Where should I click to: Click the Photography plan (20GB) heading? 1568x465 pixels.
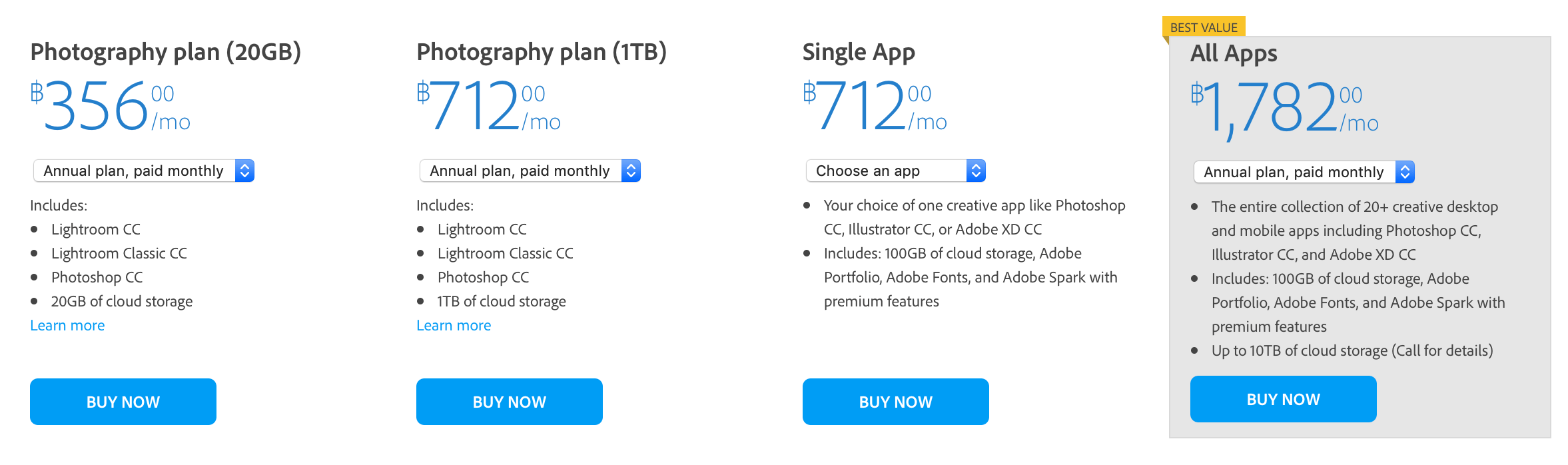coord(165,52)
